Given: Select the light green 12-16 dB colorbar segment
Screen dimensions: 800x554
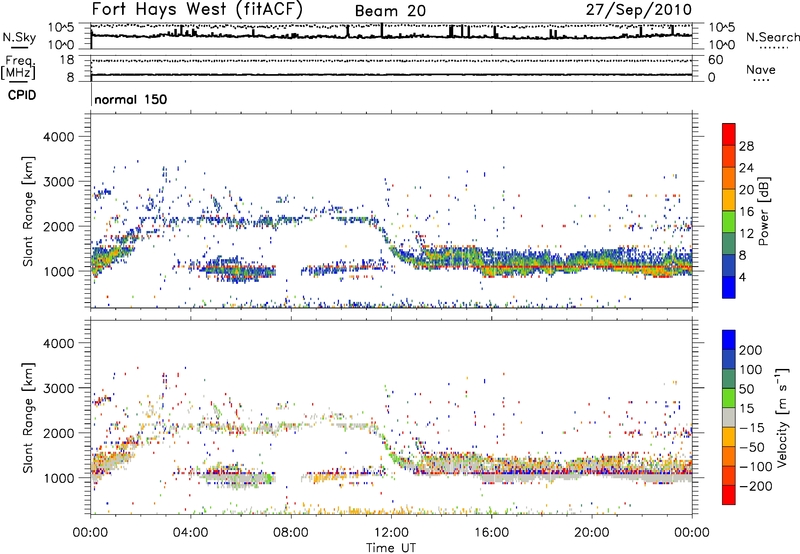Looking at the screenshot, I should click(729, 222).
